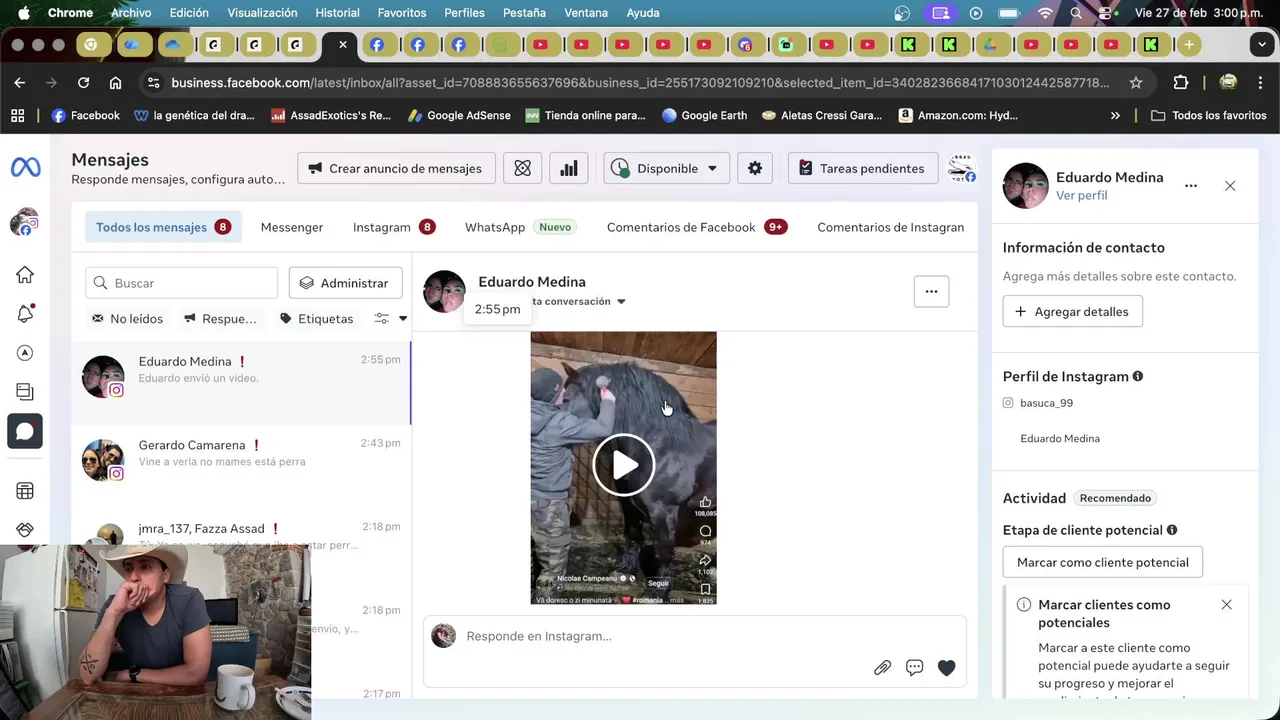This screenshot has width=1280, height=720.
Task: Open the Ver perfil link
Action: pyautogui.click(x=1081, y=195)
